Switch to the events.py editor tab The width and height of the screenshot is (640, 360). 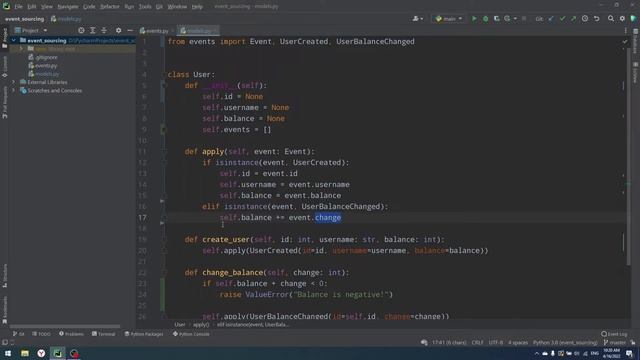154,31
